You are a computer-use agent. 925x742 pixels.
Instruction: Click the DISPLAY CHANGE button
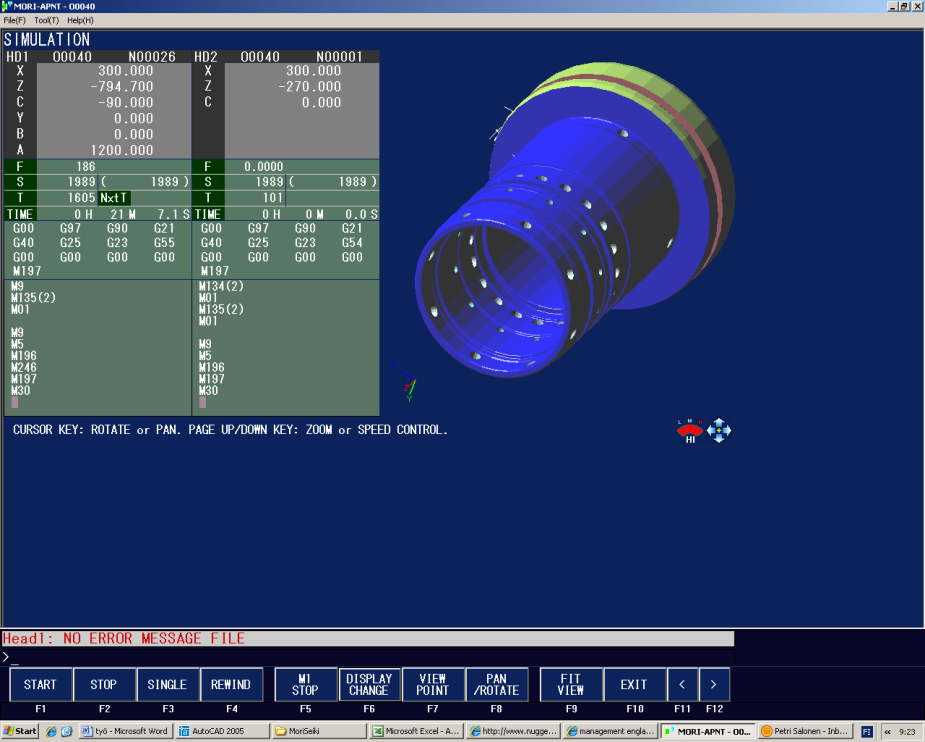[x=369, y=685]
